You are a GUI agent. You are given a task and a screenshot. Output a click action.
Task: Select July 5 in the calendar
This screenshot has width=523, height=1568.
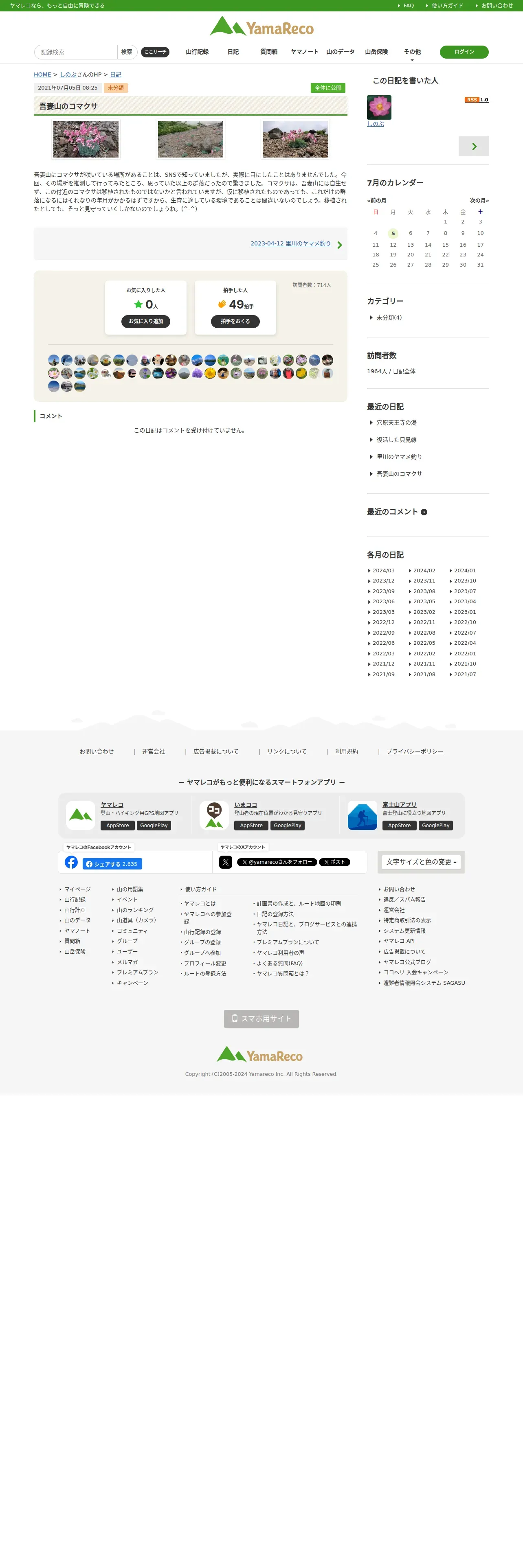click(393, 233)
